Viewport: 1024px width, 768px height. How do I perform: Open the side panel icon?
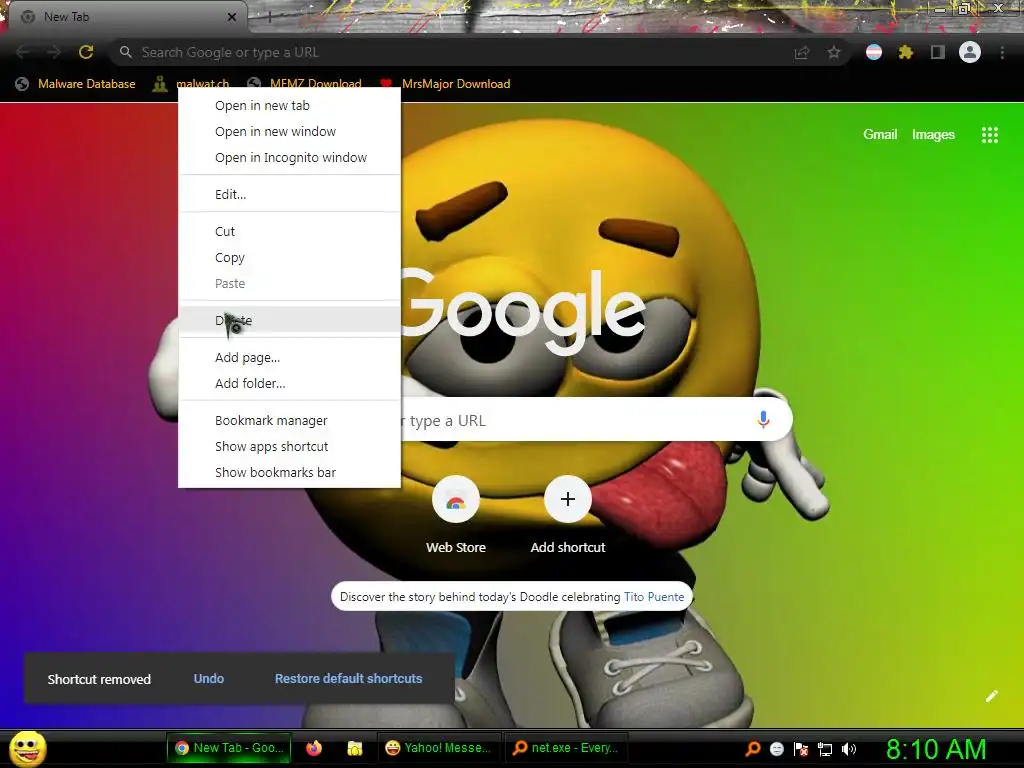pos(938,52)
